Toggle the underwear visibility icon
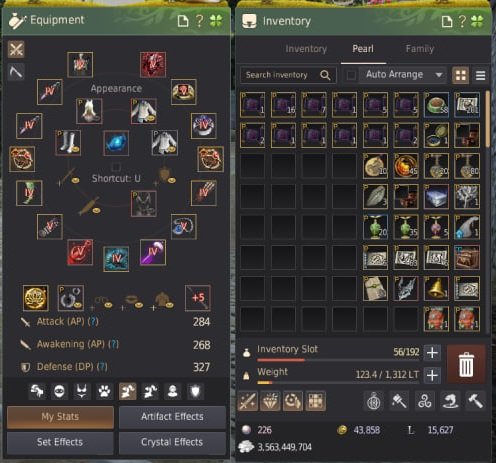 (x=82, y=391)
